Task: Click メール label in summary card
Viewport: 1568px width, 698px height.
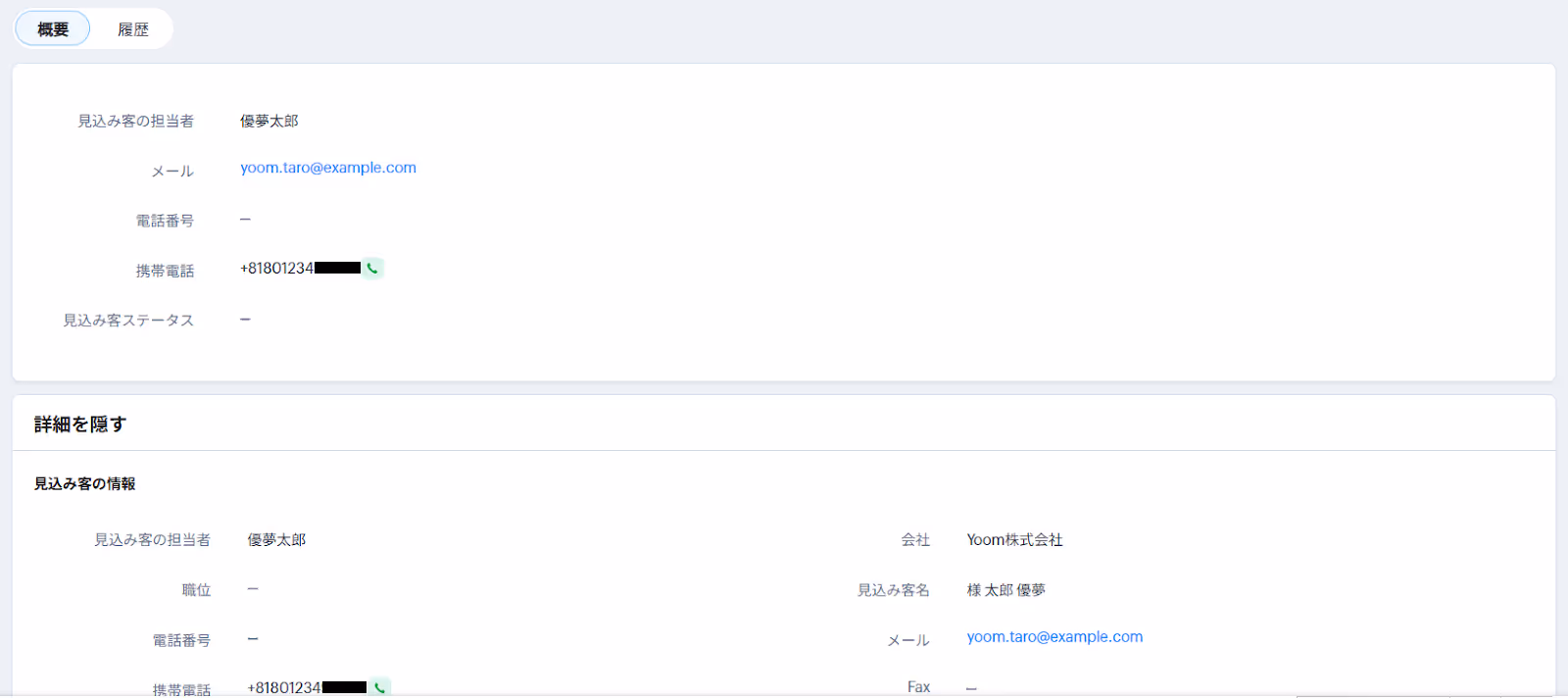Action: pyautogui.click(x=172, y=172)
